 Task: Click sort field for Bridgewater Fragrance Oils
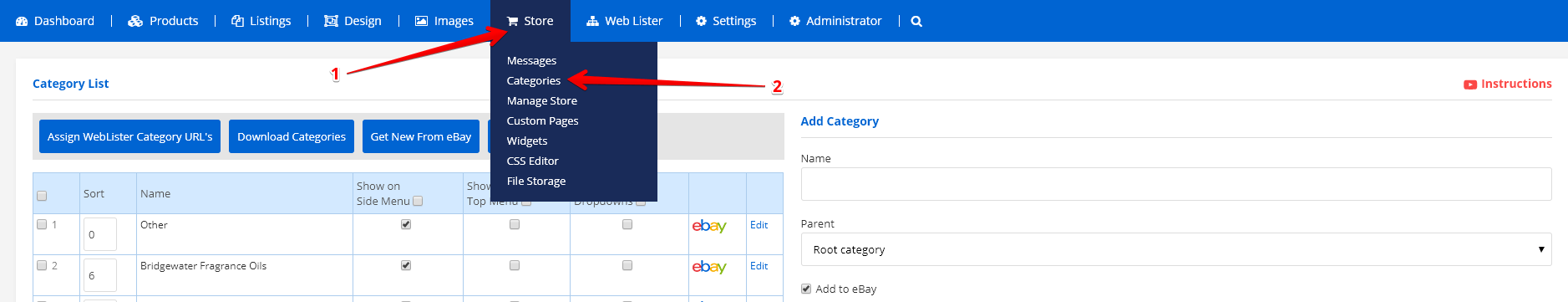pyautogui.click(x=100, y=275)
